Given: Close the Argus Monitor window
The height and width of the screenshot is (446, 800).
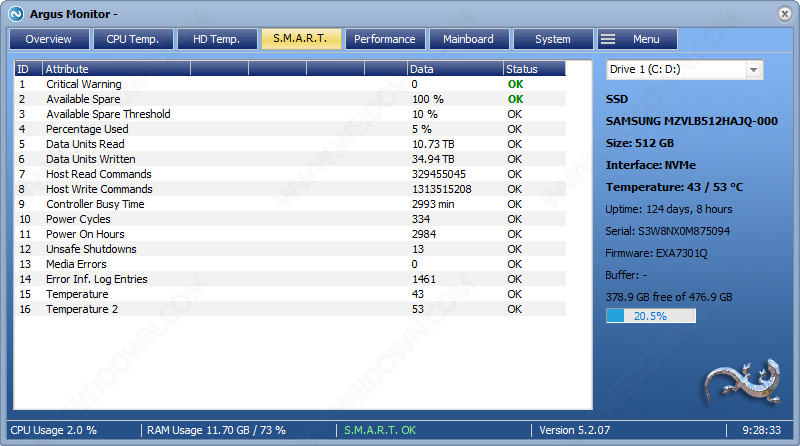Looking at the screenshot, I should click(x=785, y=14).
